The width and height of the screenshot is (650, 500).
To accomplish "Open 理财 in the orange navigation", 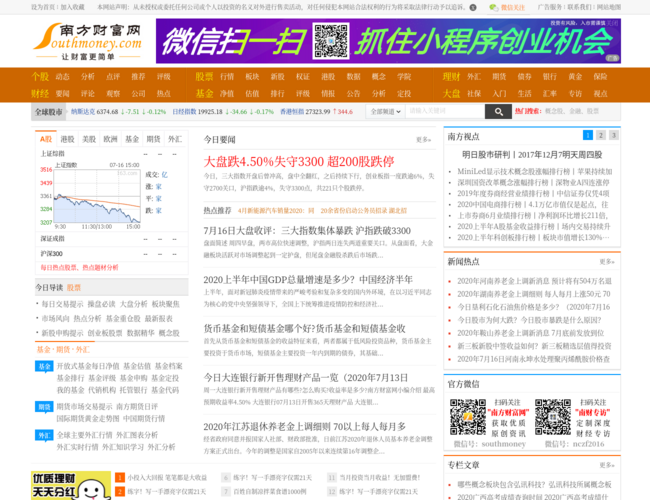I will tap(451, 77).
